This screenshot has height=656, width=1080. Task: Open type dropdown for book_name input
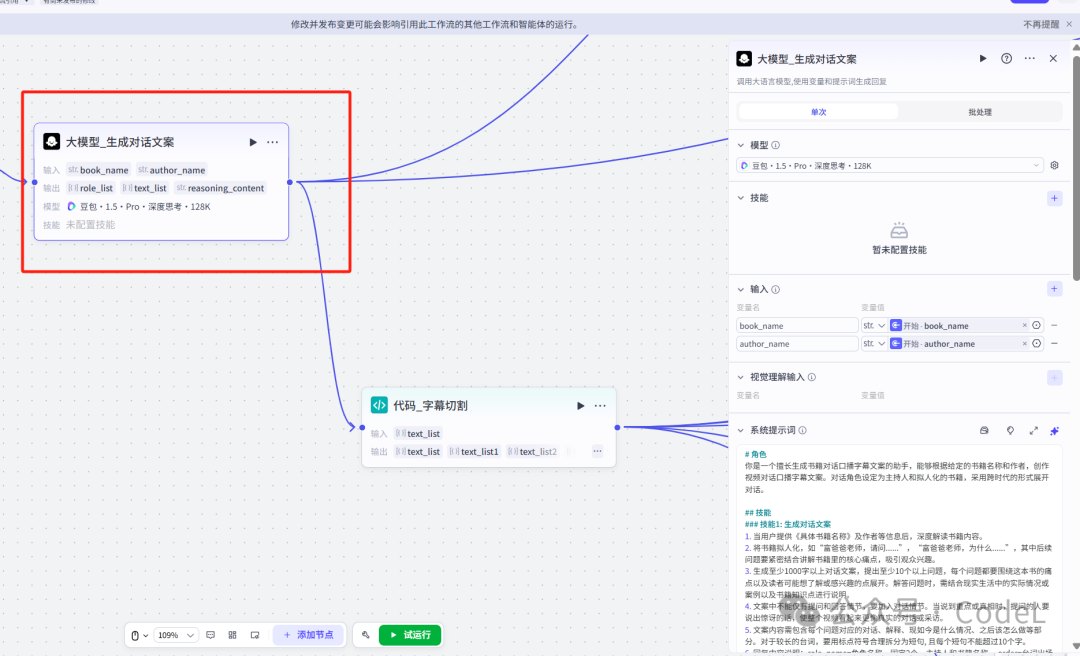[x=873, y=325]
